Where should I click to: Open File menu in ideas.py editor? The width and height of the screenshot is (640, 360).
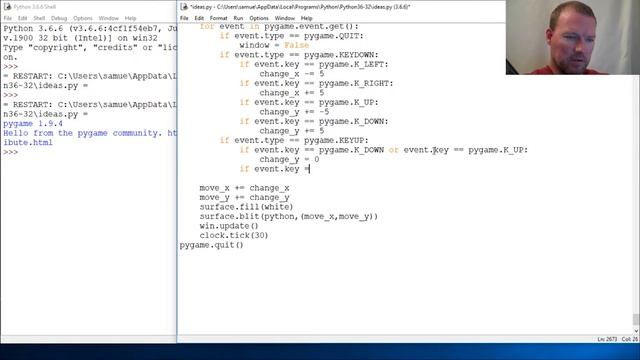pos(184,18)
